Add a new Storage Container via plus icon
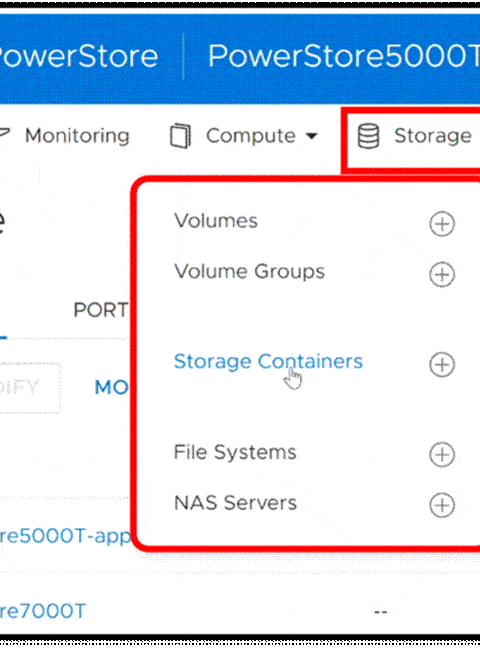 [442, 365]
